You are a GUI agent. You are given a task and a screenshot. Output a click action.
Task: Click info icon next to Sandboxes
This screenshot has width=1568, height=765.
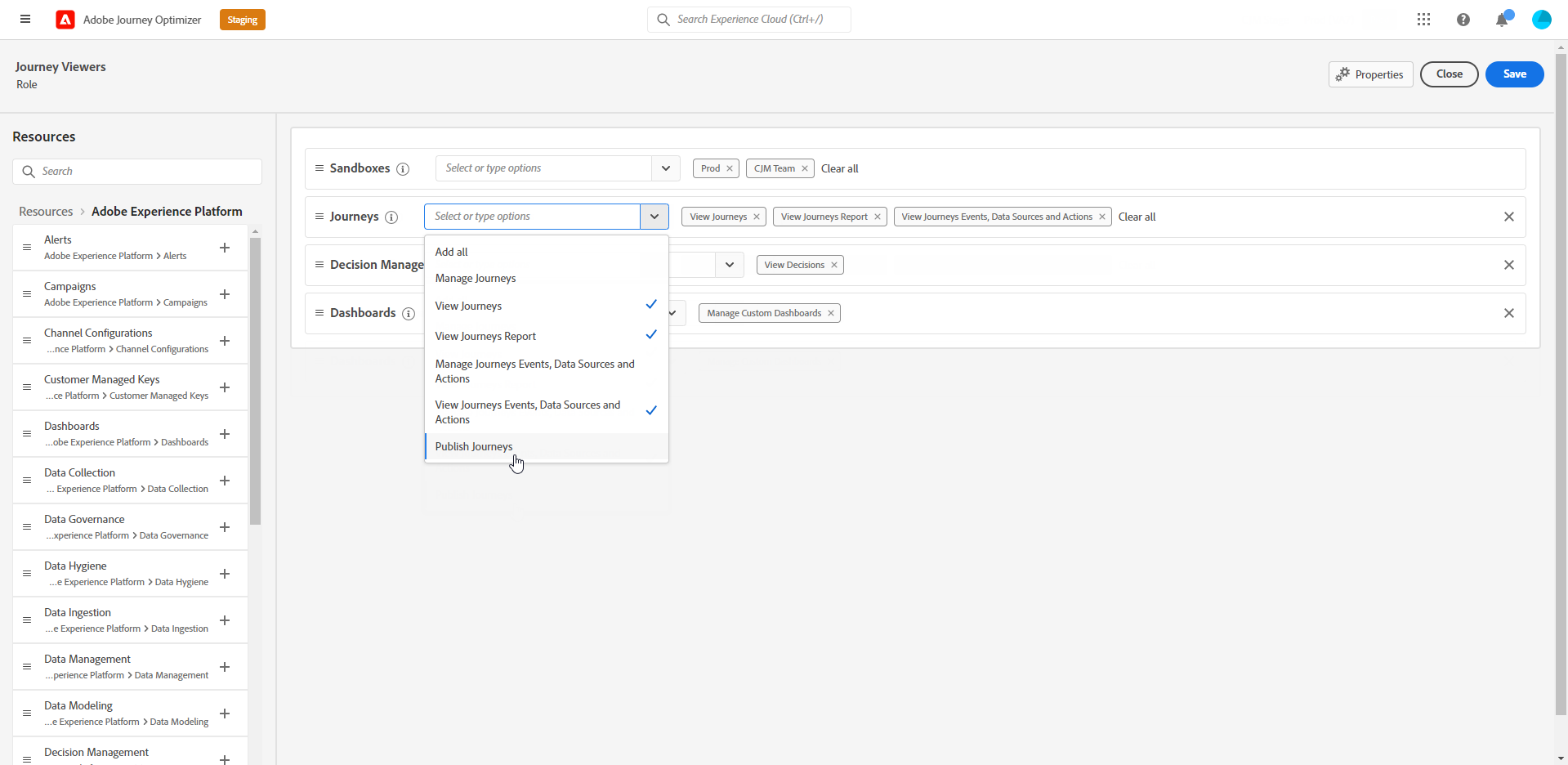(x=403, y=169)
